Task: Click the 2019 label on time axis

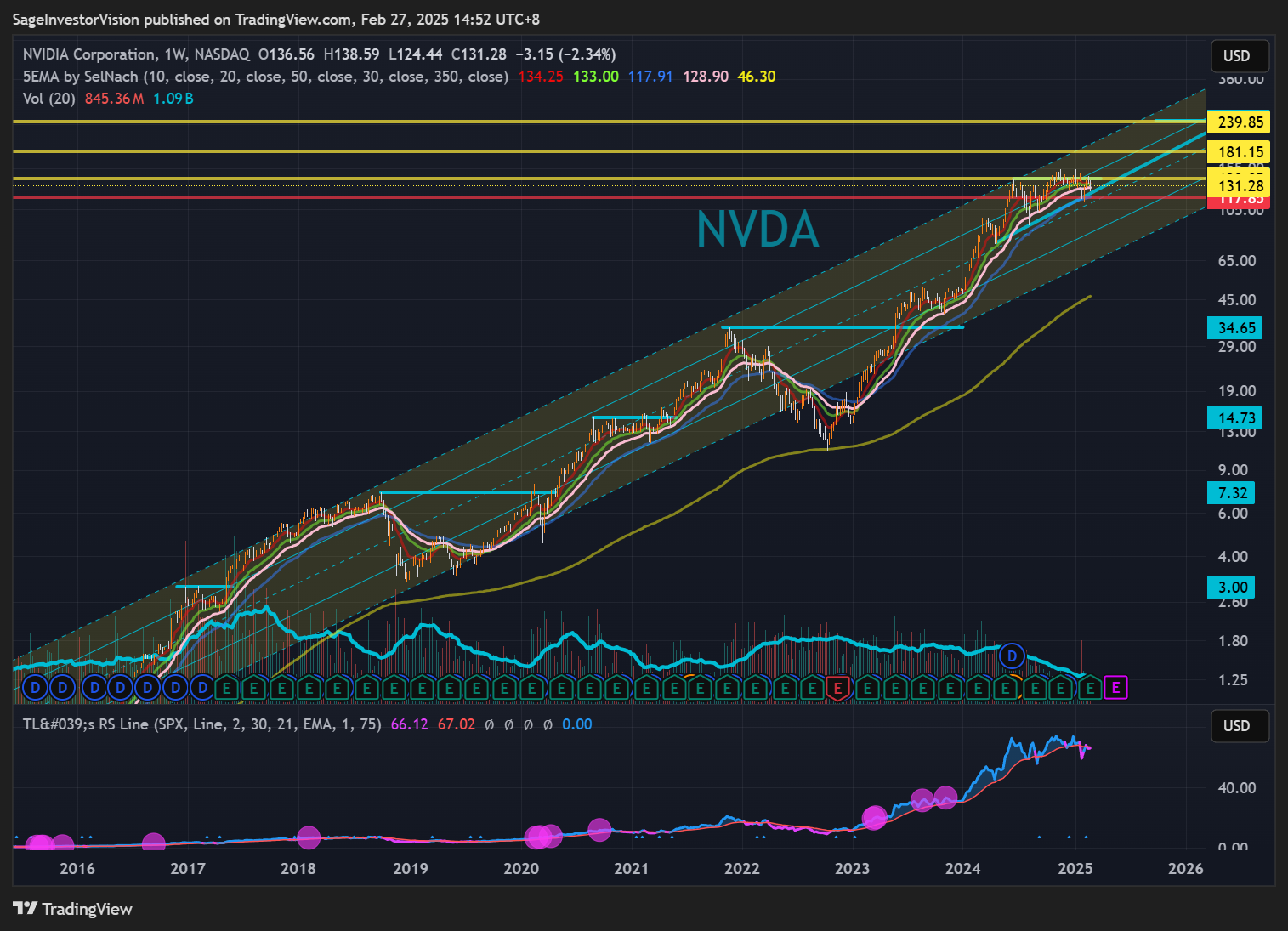Action: 410,868
